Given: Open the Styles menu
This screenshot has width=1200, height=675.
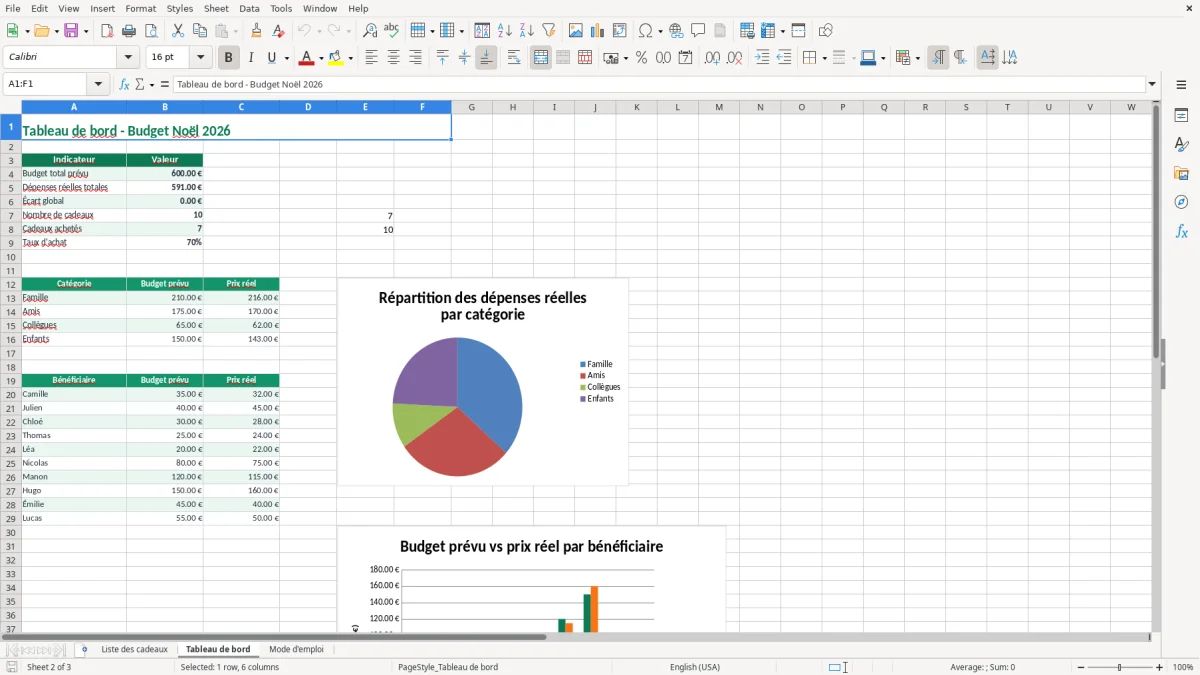Looking at the screenshot, I should [180, 8].
